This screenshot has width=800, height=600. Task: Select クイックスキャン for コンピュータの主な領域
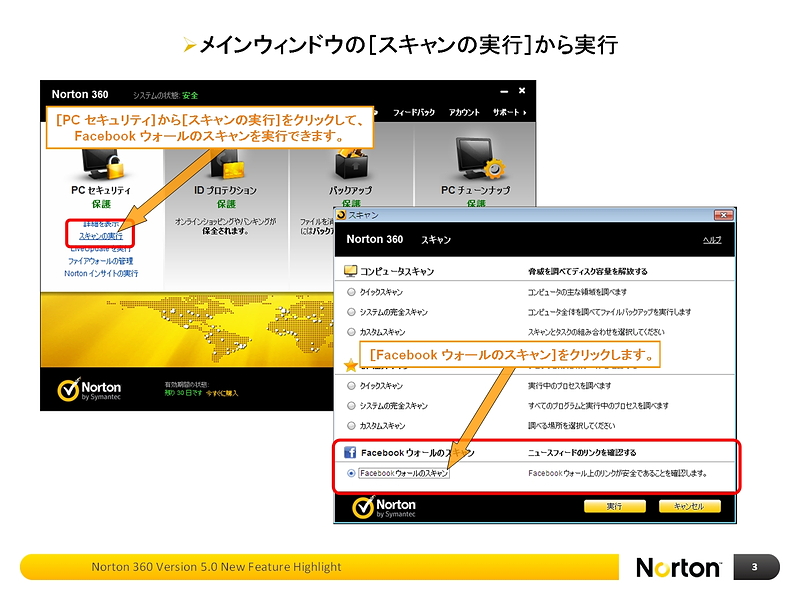pyautogui.click(x=351, y=292)
